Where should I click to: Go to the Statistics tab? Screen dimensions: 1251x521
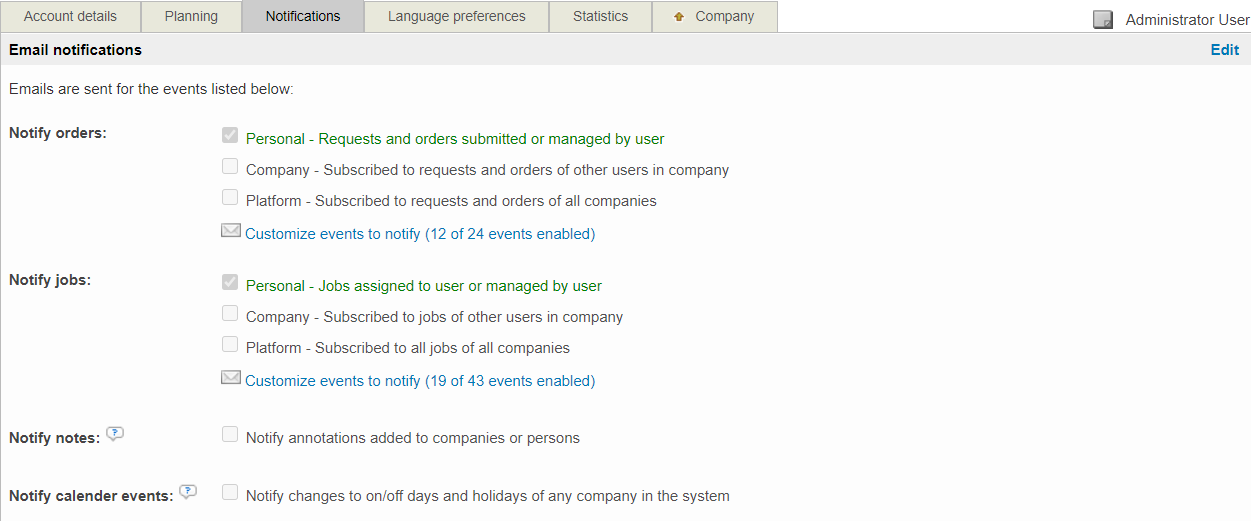[x=600, y=17]
